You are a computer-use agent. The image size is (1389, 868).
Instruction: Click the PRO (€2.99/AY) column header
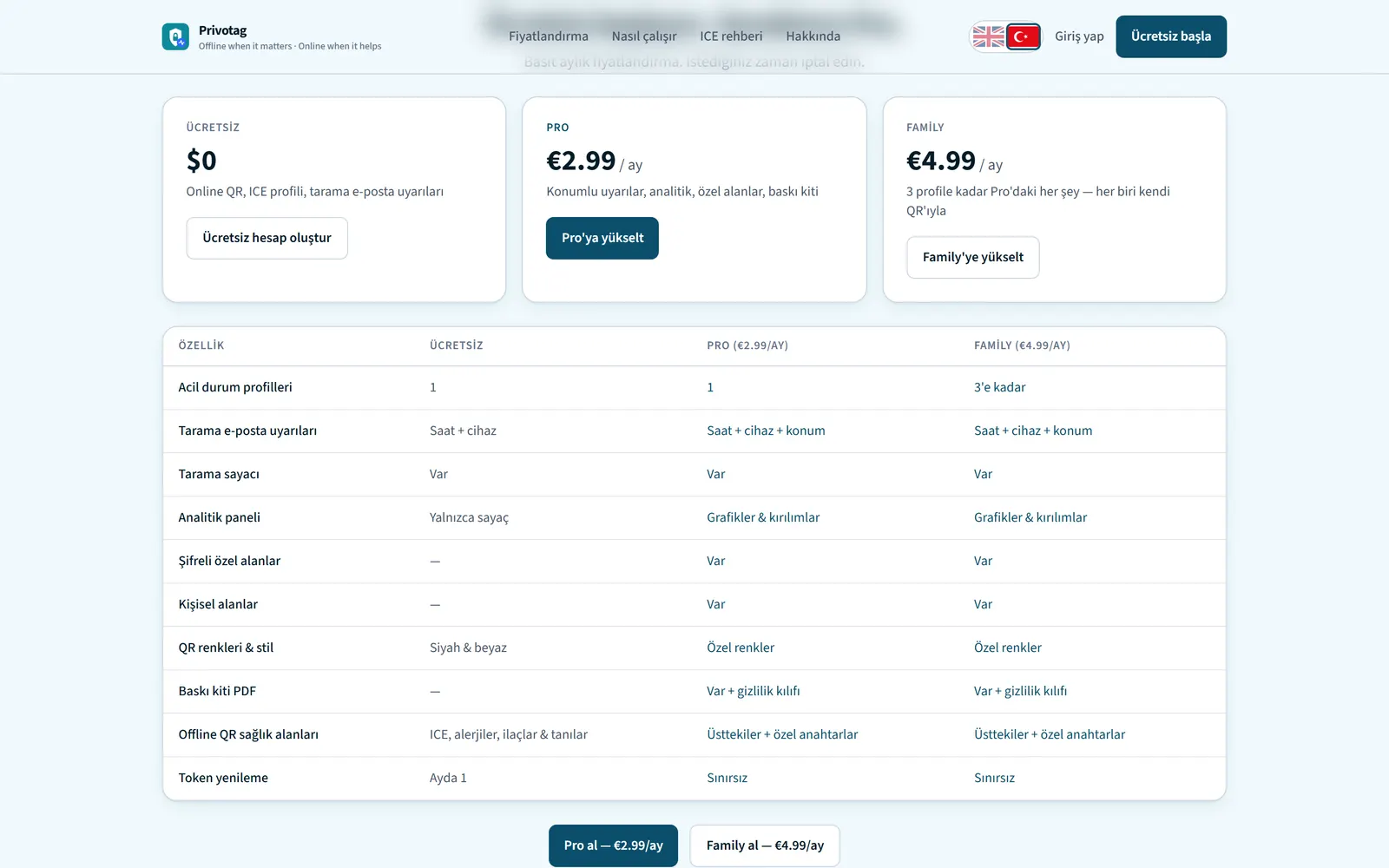747,345
